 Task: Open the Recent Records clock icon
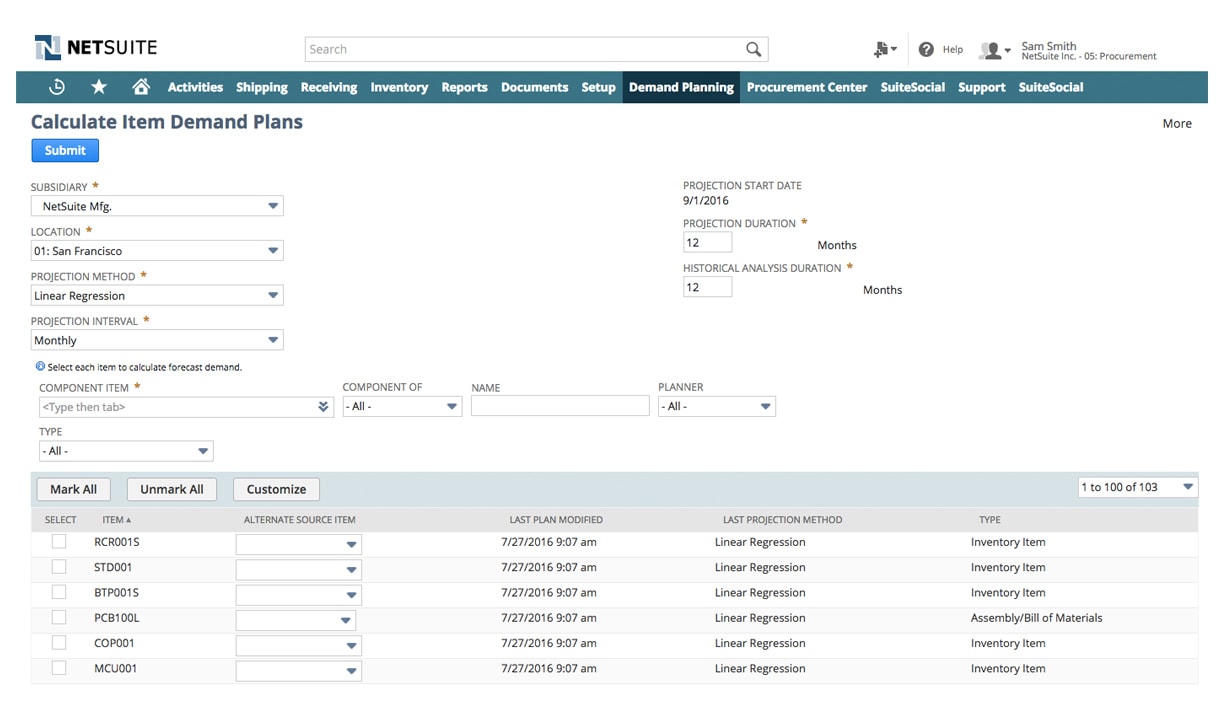(57, 87)
